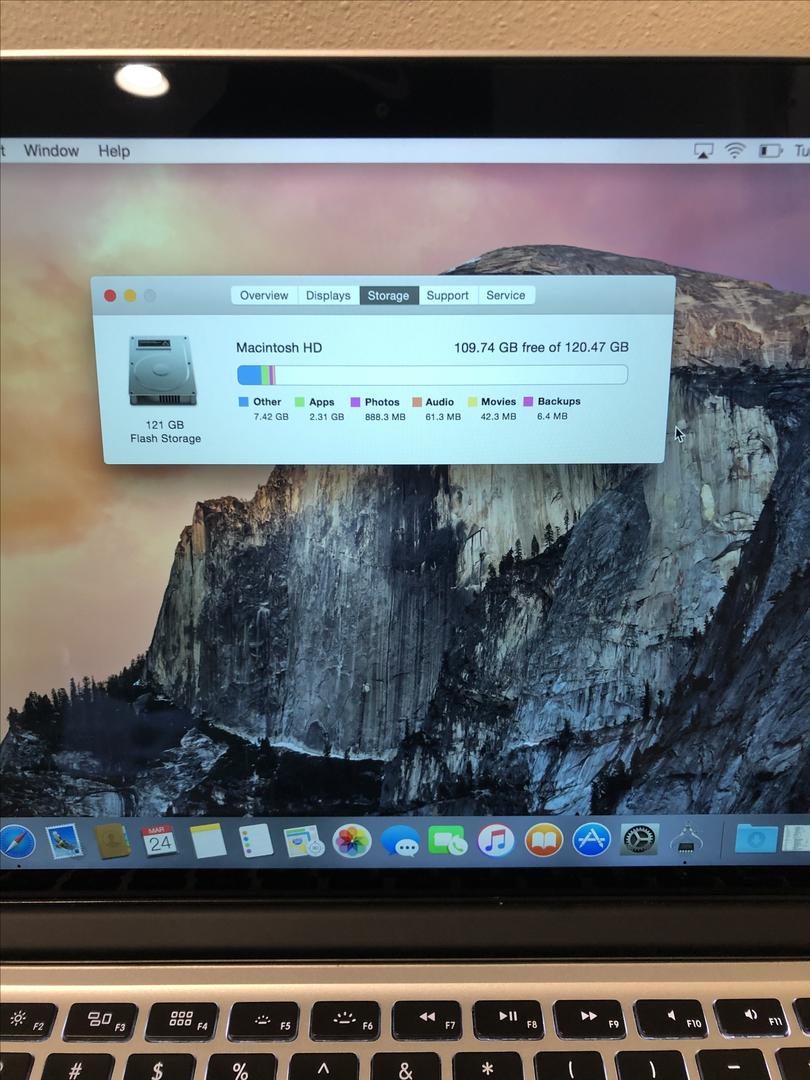
Task: Click the System Information dock icon
Action: click(x=686, y=839)
